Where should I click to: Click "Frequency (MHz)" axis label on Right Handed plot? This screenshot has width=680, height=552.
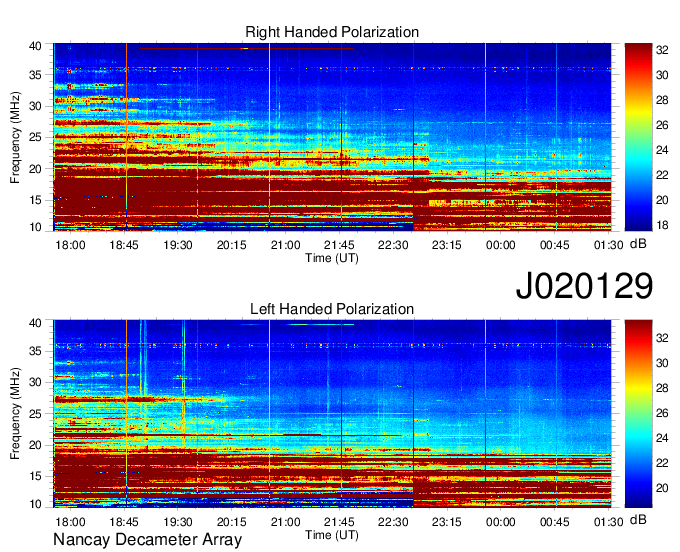[15, 137]
